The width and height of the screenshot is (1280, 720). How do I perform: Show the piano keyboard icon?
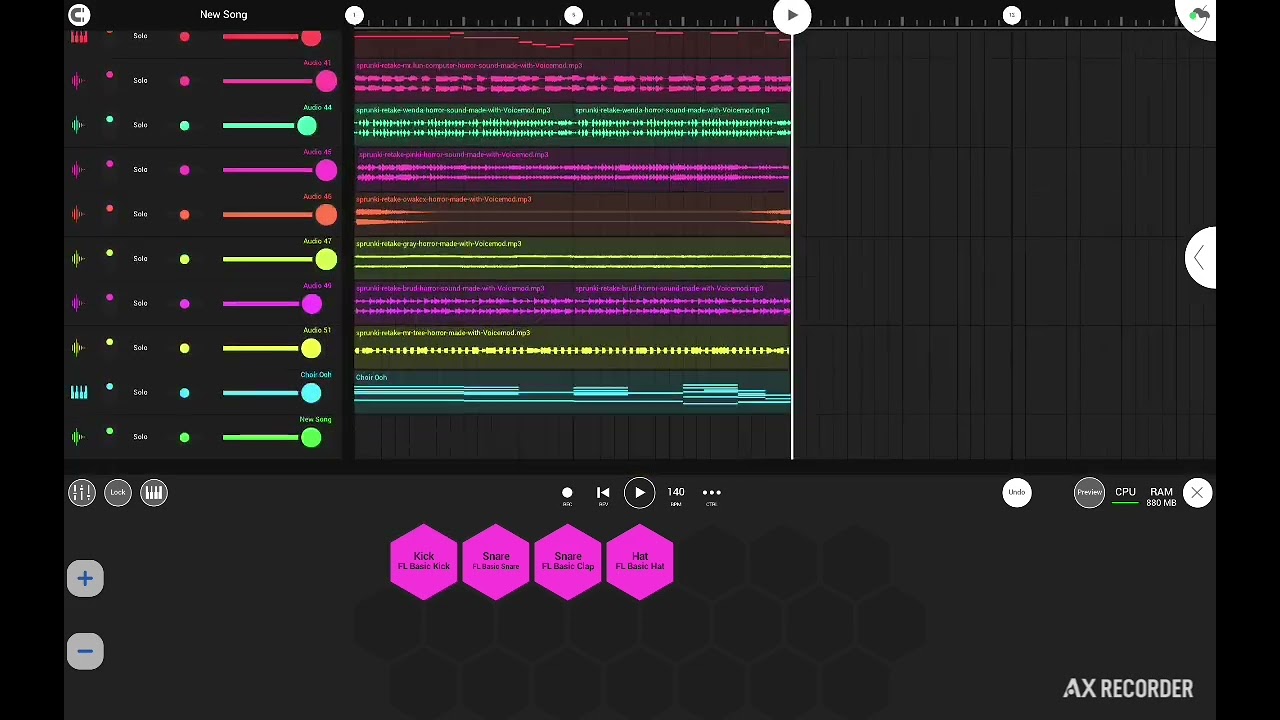(154, 492)
